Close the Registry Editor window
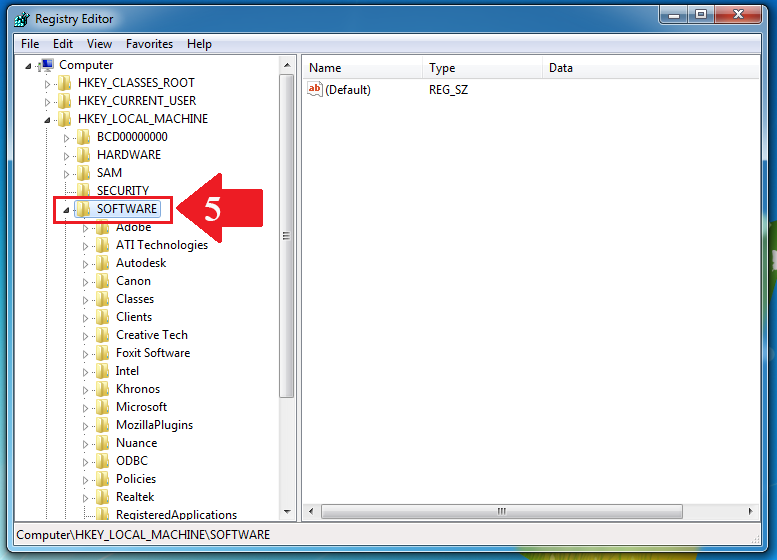777x560 pixels. tap(738, 15)
